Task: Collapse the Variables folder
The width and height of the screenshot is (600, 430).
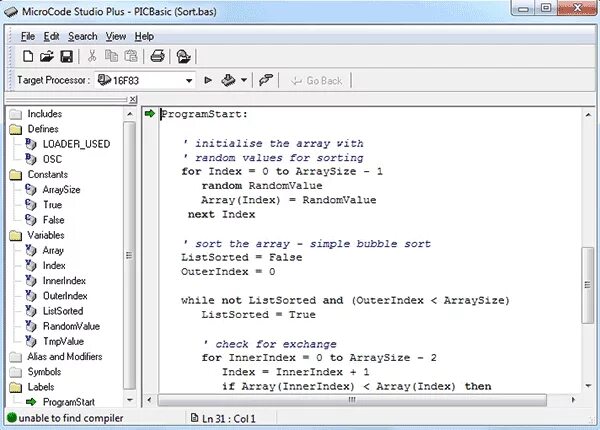Action: coord(37,235)
